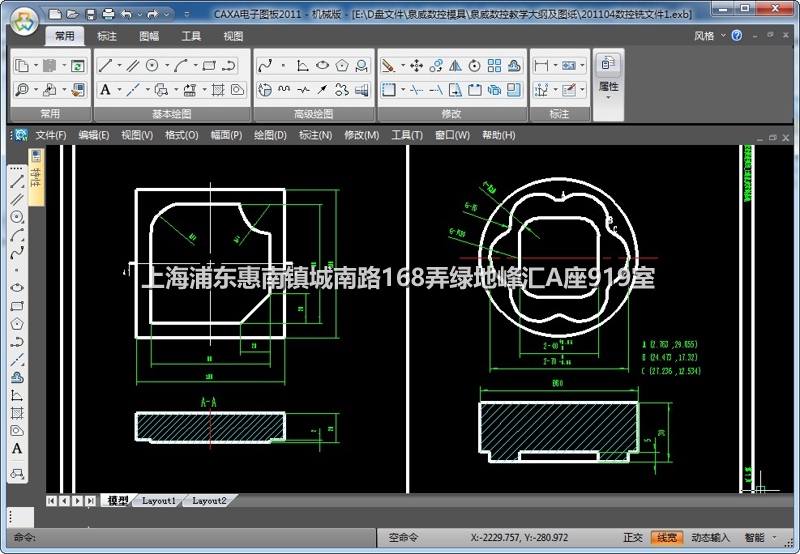
Task: Click the Print icon in quick access toolbar
Action: (107, 14)
